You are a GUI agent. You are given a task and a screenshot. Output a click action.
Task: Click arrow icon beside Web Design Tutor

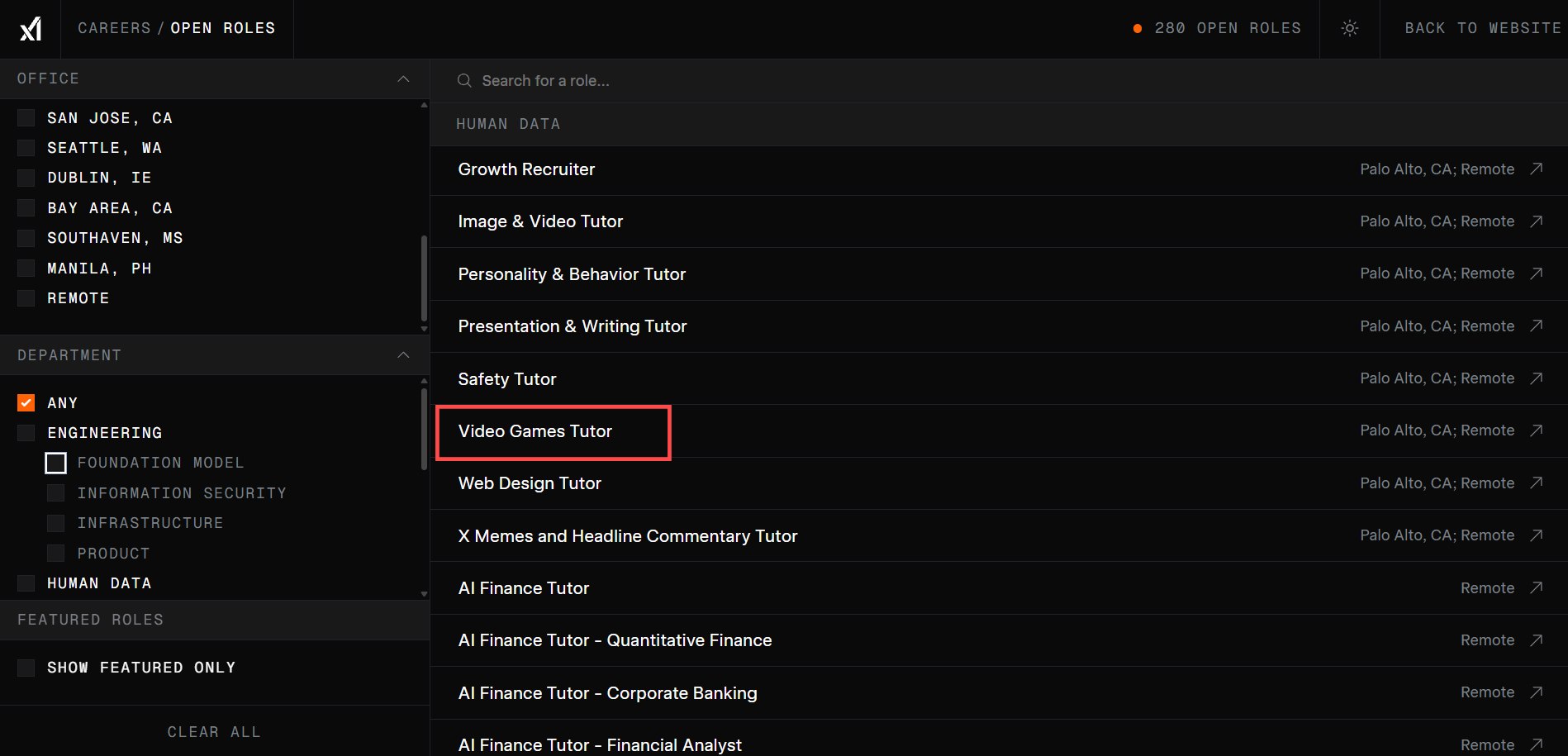[x=1536, y=483]
